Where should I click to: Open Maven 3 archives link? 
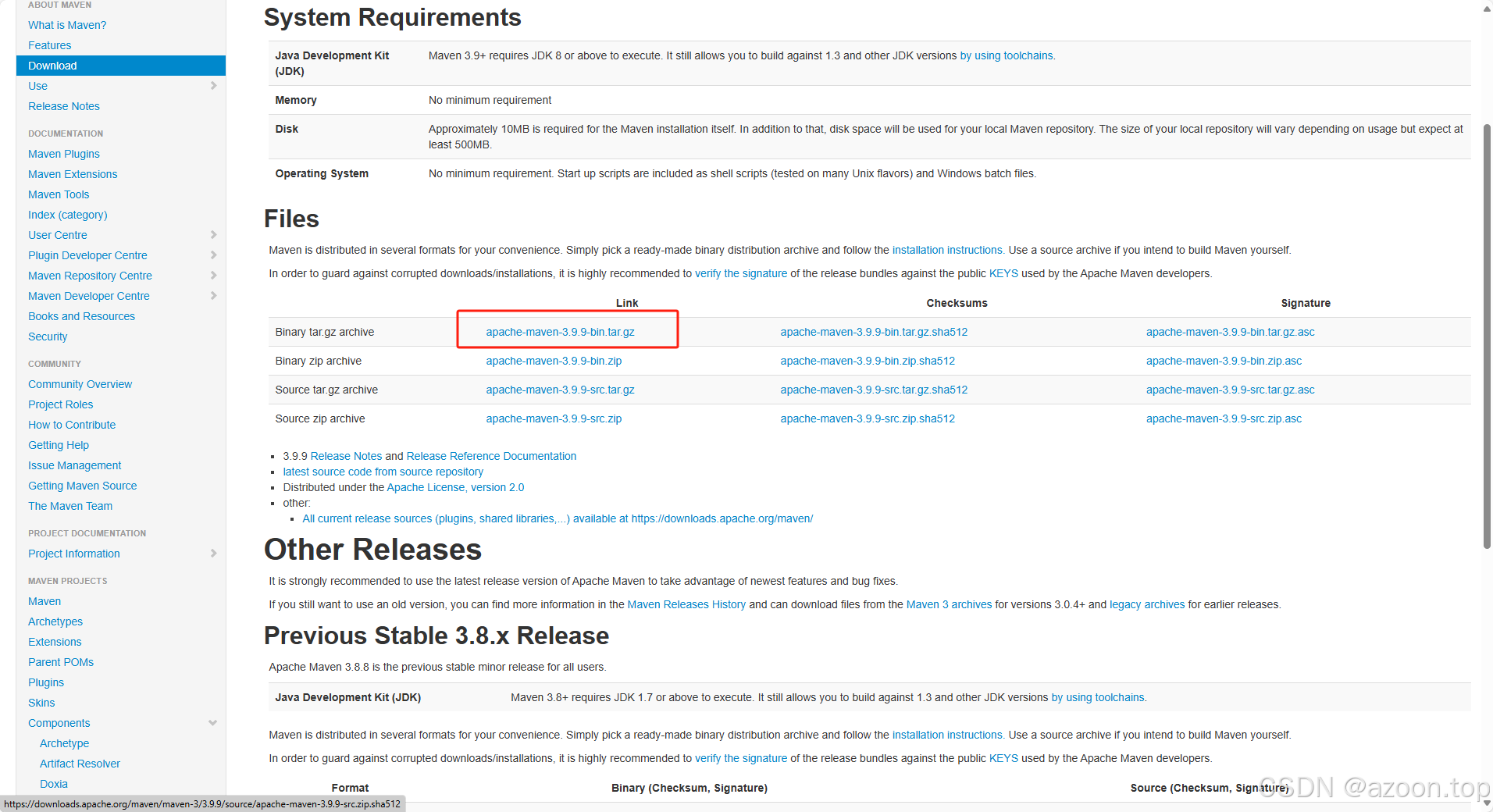(949, 604)
